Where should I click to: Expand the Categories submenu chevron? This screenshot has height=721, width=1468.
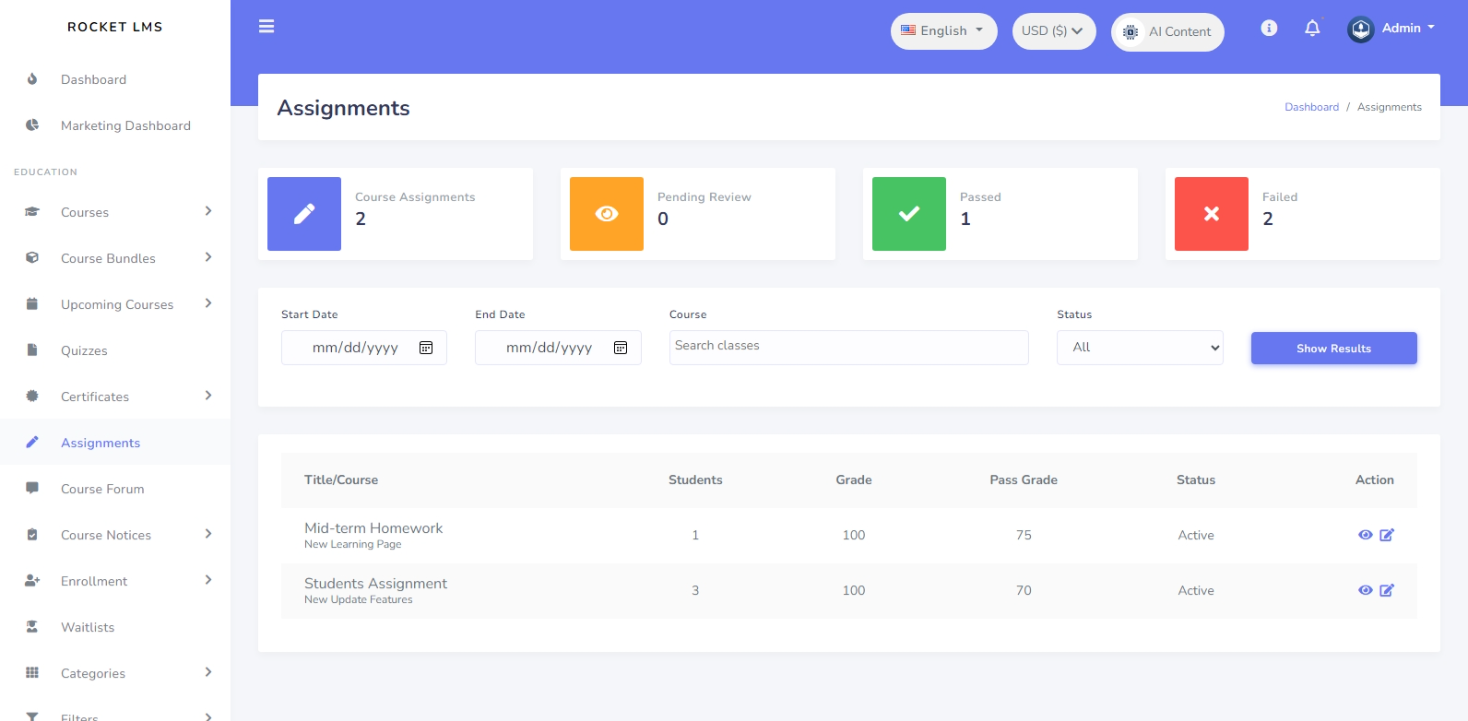(208, 672)
